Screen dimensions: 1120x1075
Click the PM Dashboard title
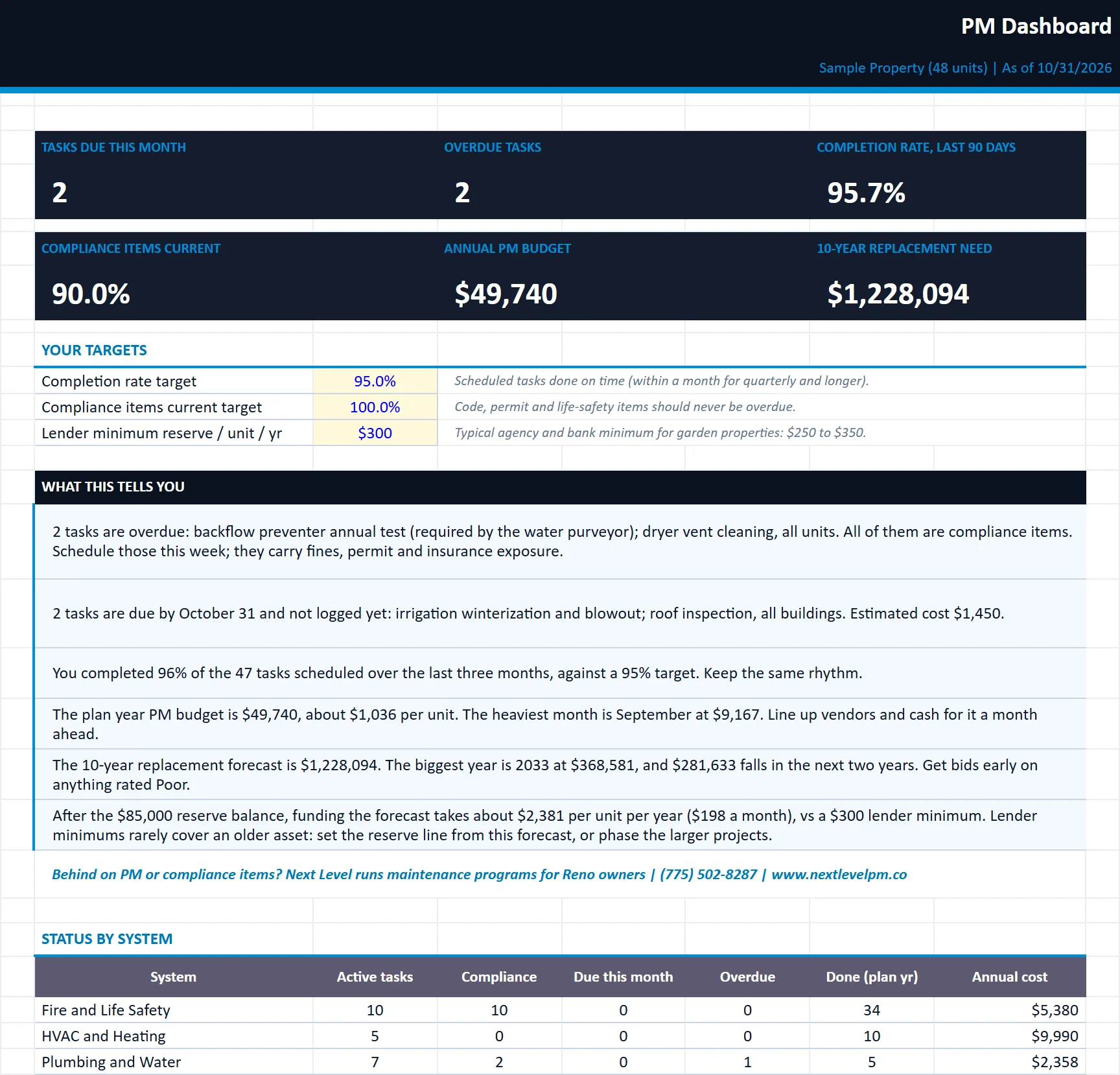tap(1036, 26)
